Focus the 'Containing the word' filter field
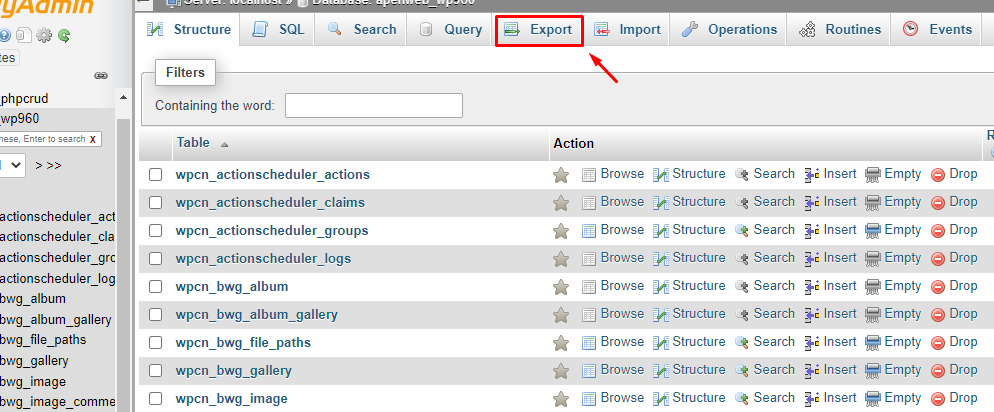994x412 pixels. [x=374, y=105]
